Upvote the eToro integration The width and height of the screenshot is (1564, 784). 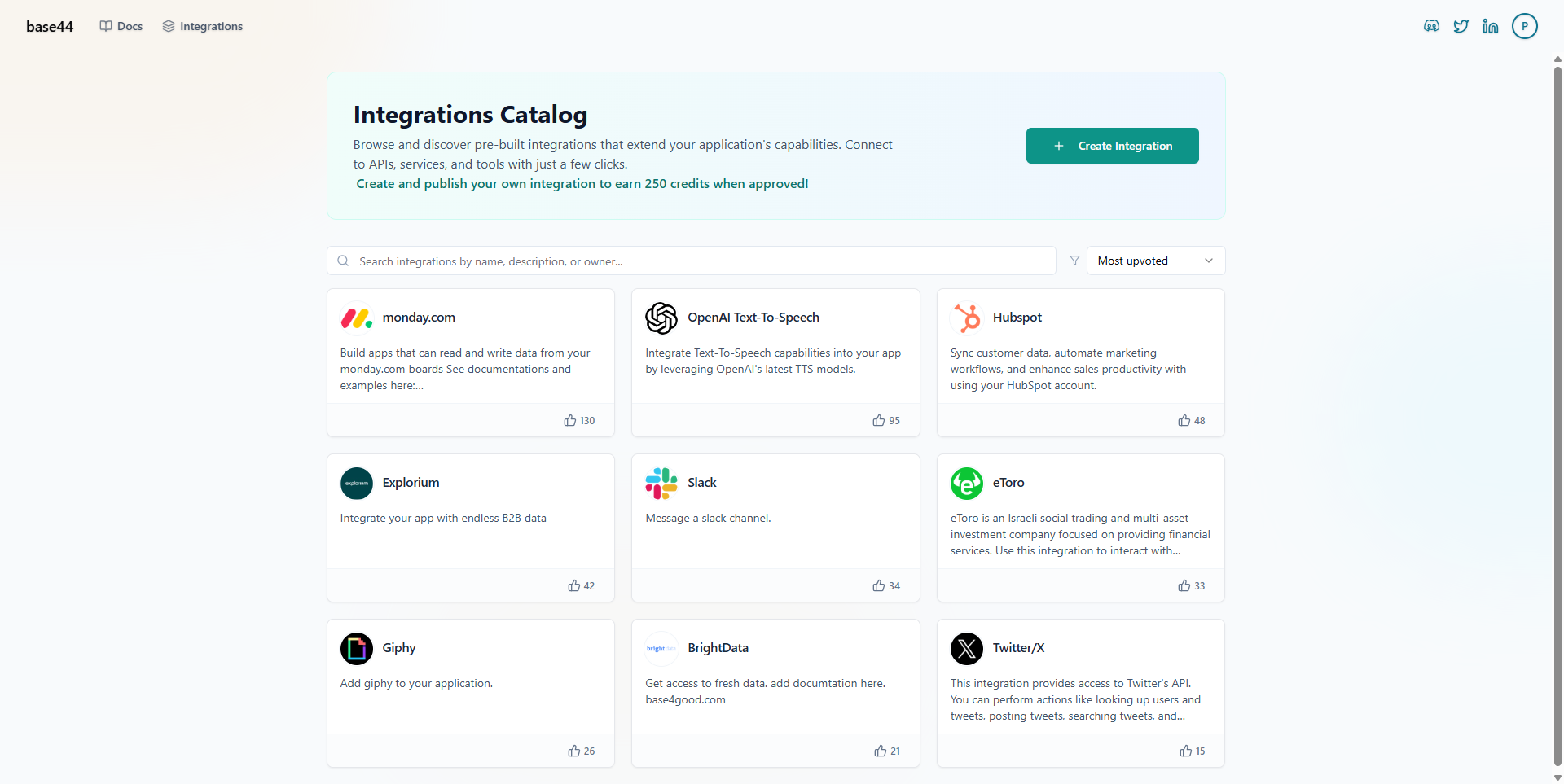(1191, 585)
